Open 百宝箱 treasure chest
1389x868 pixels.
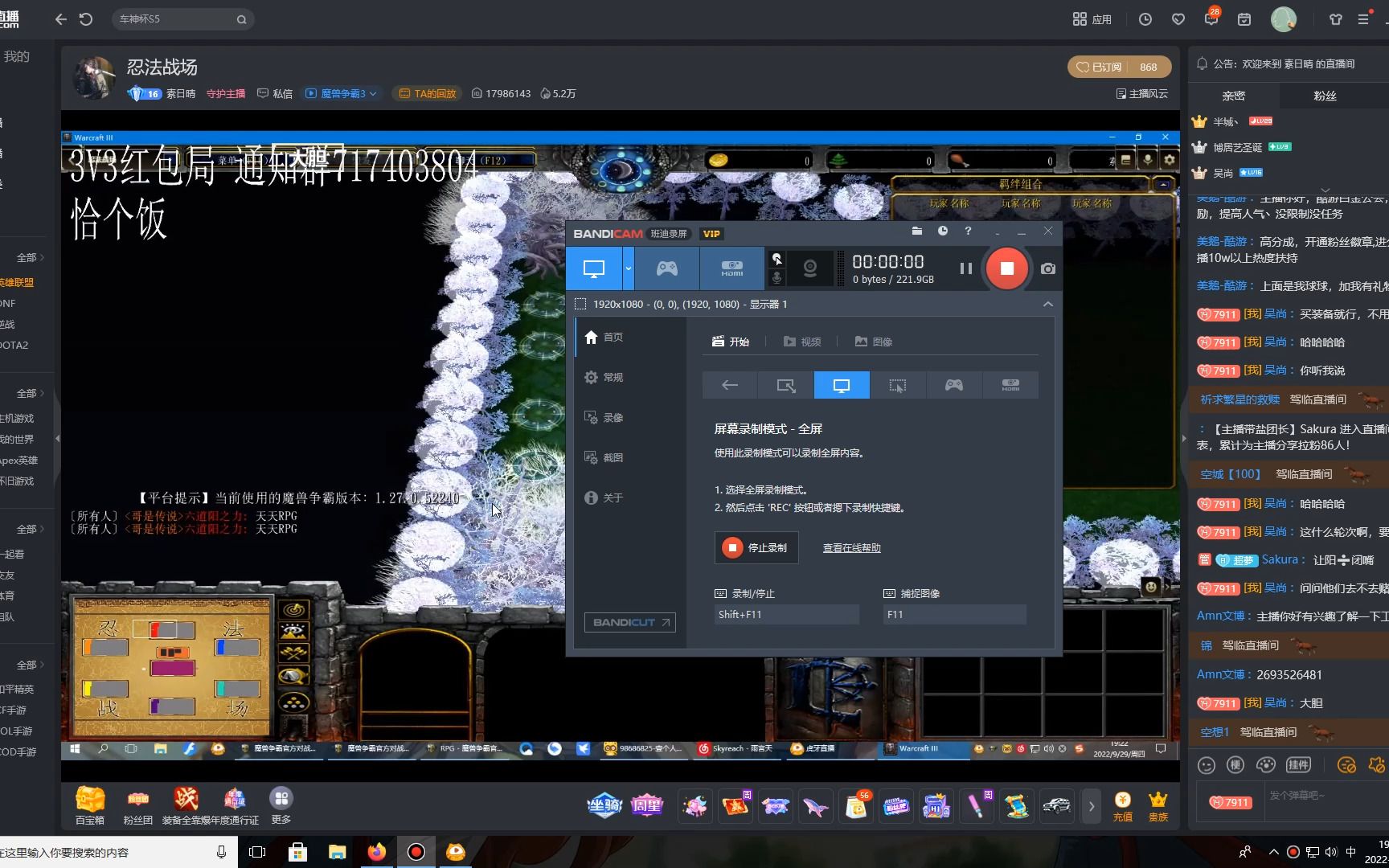[x=90, y=805]
